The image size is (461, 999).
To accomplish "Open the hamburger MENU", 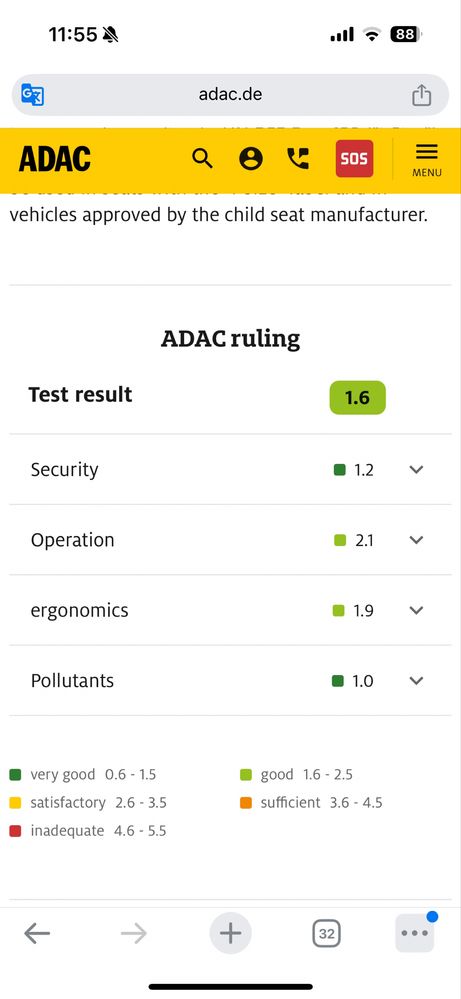I will 427,159.
